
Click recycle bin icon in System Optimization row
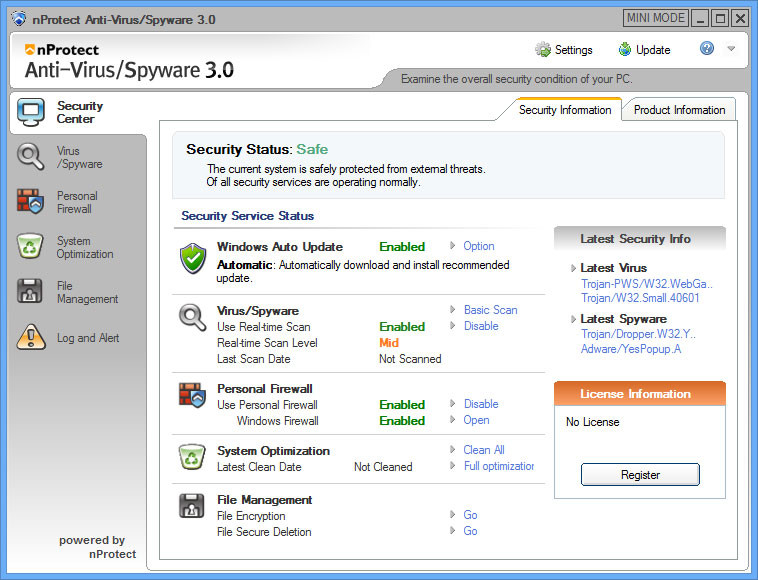[x=192, y=457]
